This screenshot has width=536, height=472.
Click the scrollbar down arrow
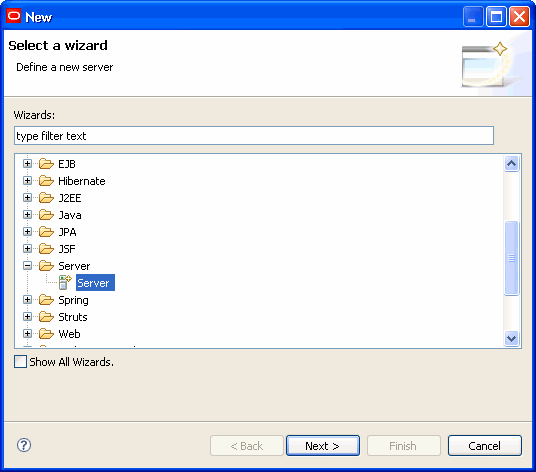(511, 338)
